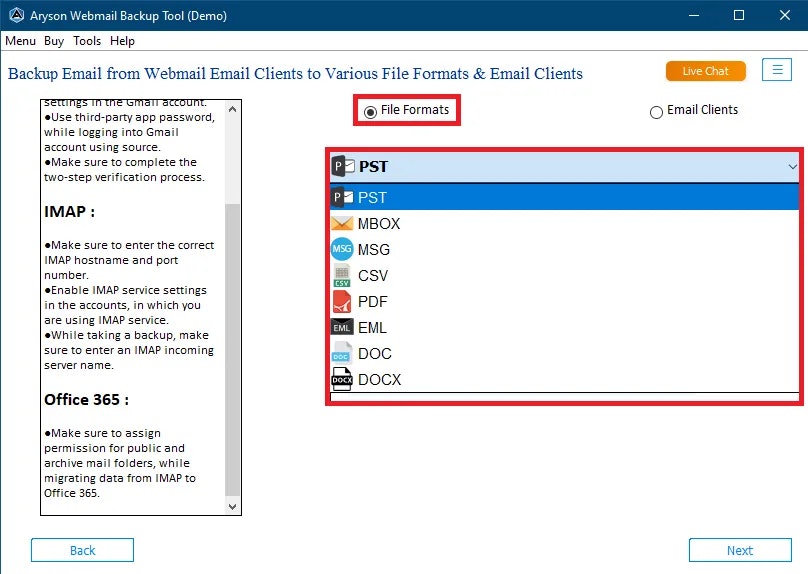Choose DOCX from the format list
This screenshot has height=574, width=808.
click(564, 379)
